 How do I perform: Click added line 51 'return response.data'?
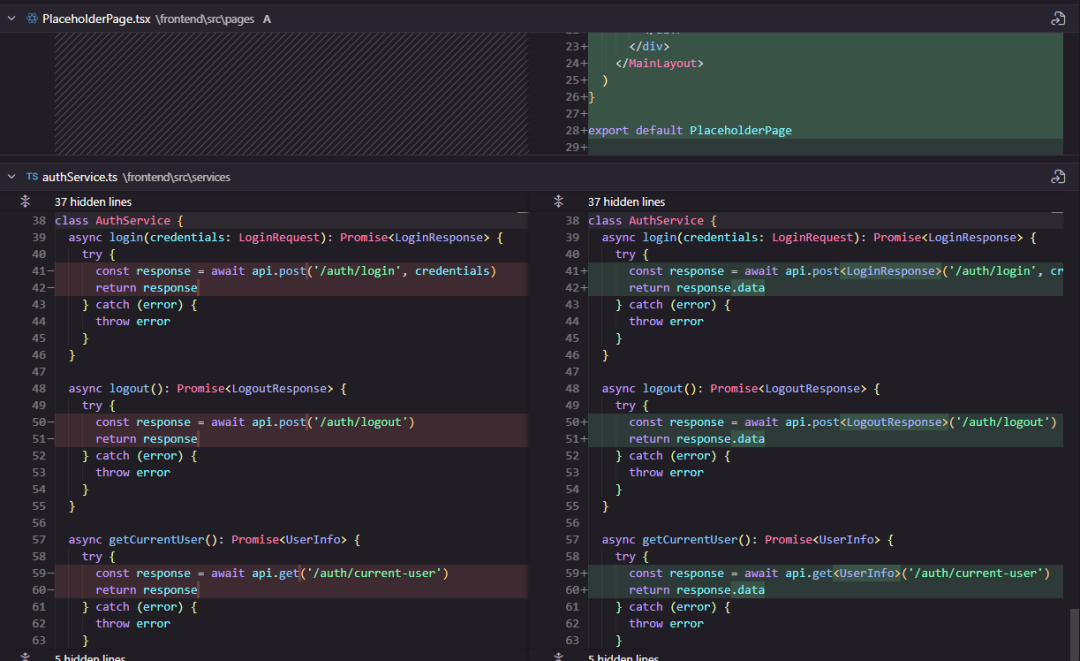pos(825,439)
